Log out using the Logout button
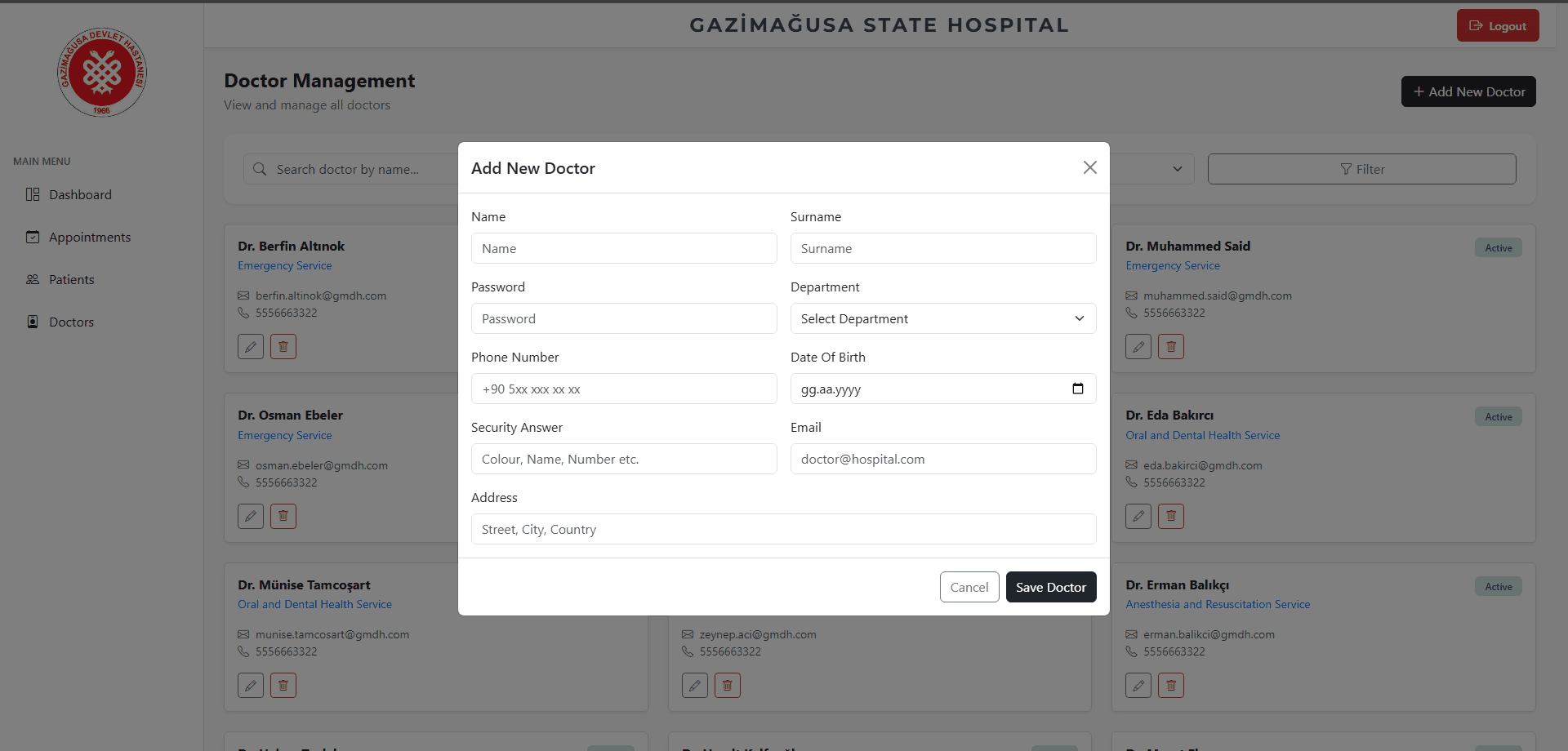This screenshot has height=751, width=1568. 1498,25
